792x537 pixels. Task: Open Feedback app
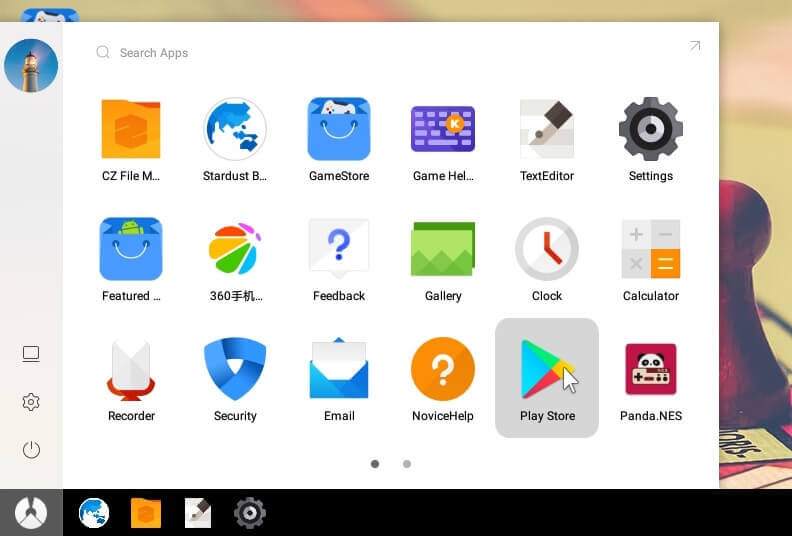(x=339, y=249)
